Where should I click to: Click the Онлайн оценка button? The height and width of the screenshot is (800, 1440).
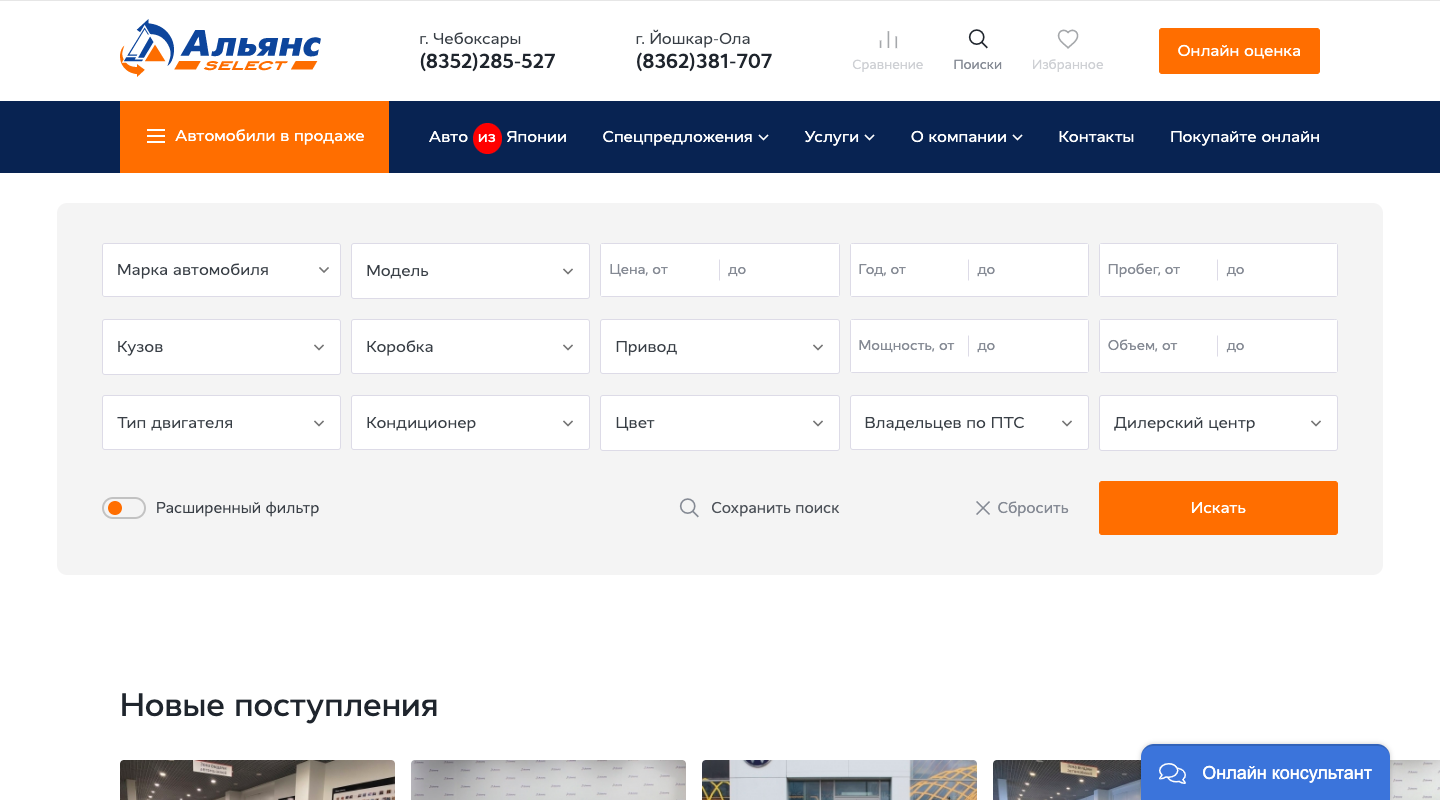pos(1239,51)
